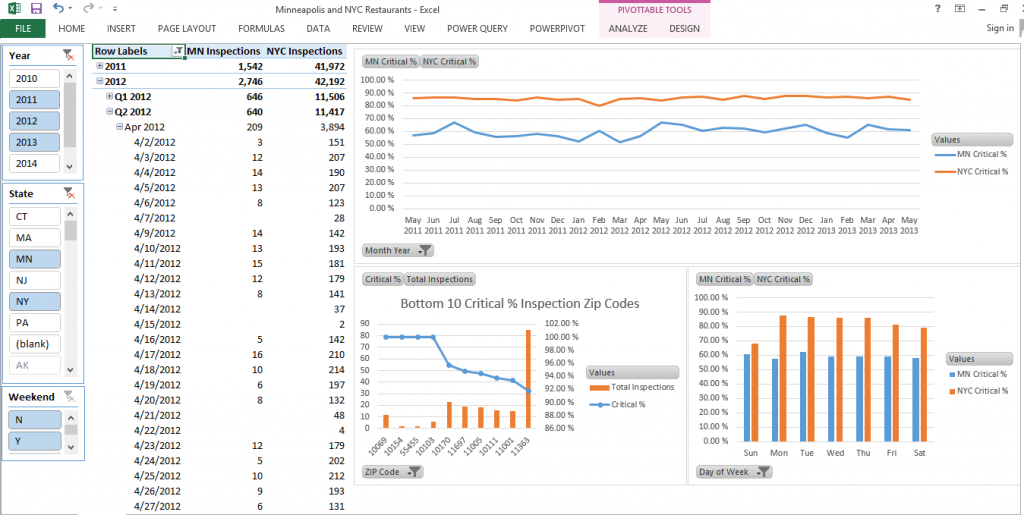Click Weekend slicer scroll down arrow
The height and width of the screenshot is (515, 1024).
pos(70,447)
